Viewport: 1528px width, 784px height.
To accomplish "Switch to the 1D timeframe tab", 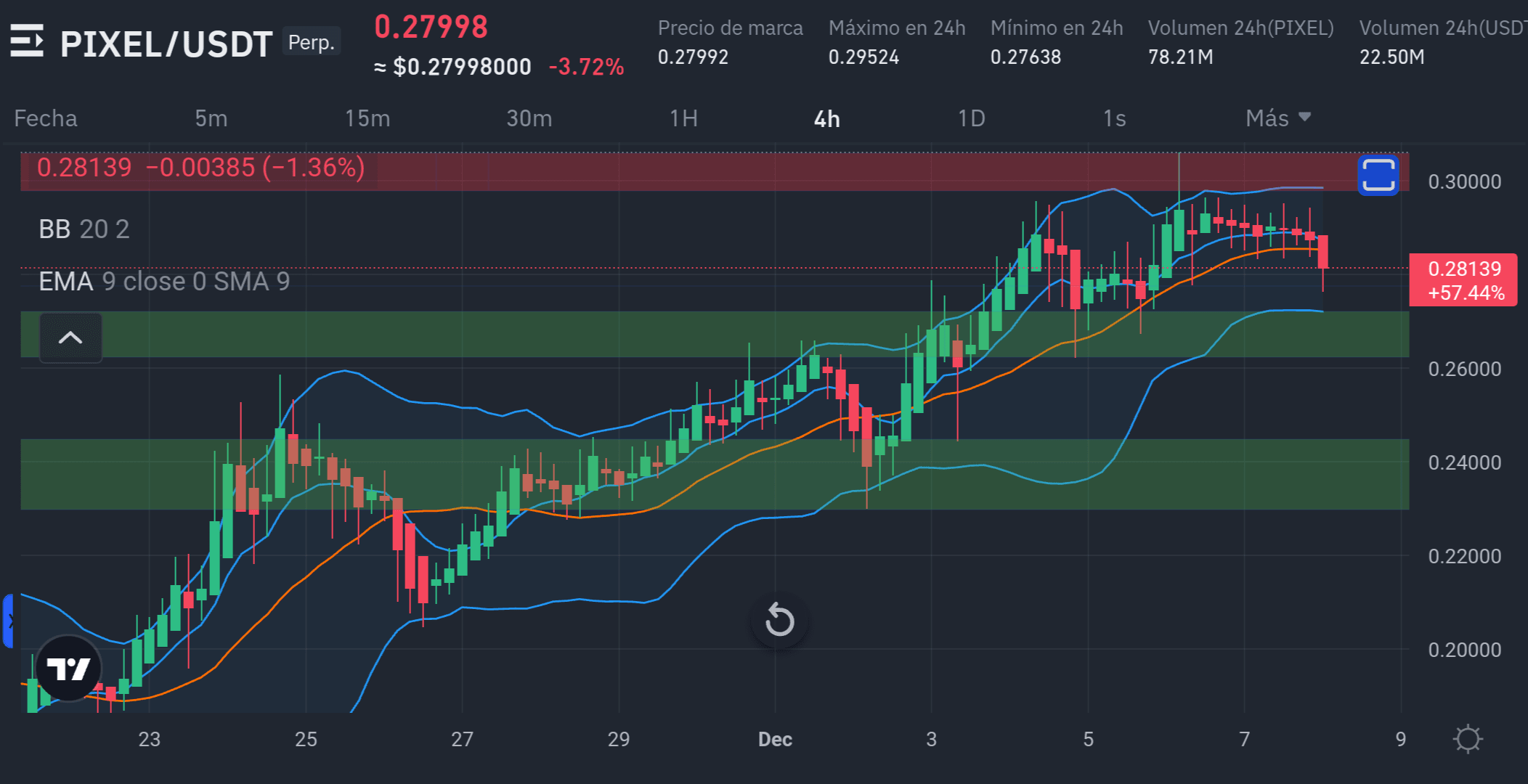I will tap(971, 118).
